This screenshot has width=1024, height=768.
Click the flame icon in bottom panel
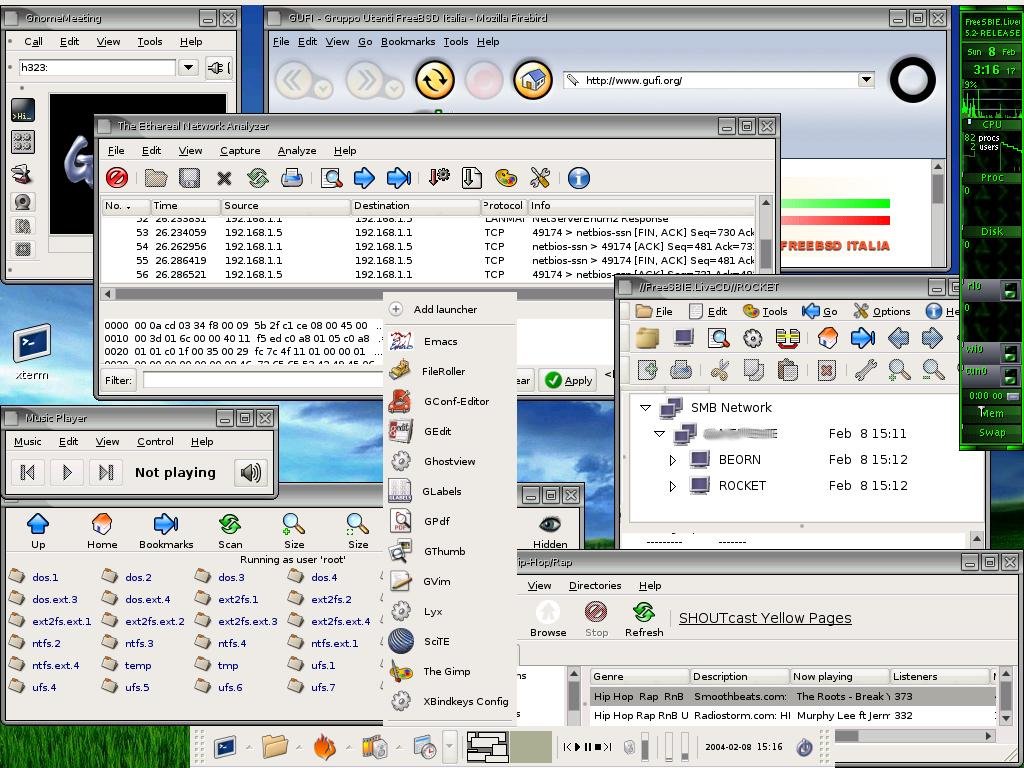pyautogui.click(x=325, y=746)
